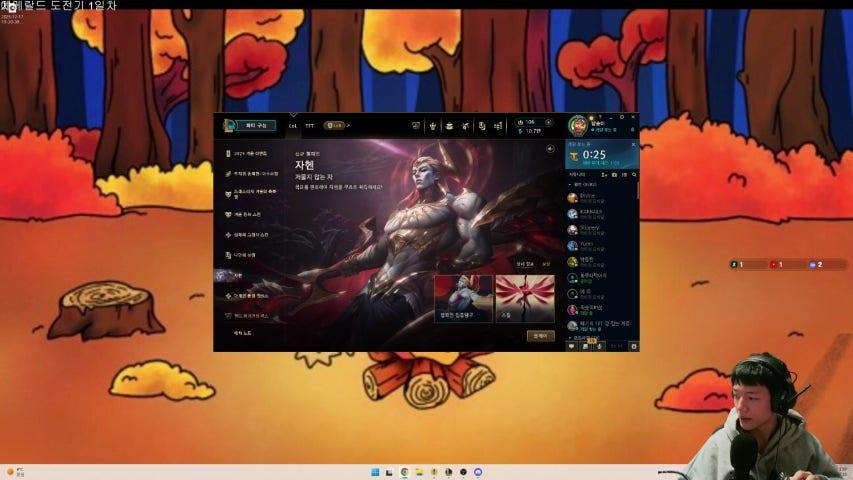Open the Store coins icon
This screenshot has width=853, height=480.
[x=498, y=126]
